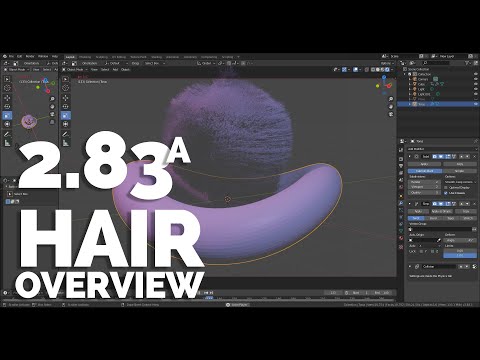Screen dimensions: 480x360
Task: Select Bend deform mode
Action: 433,218
